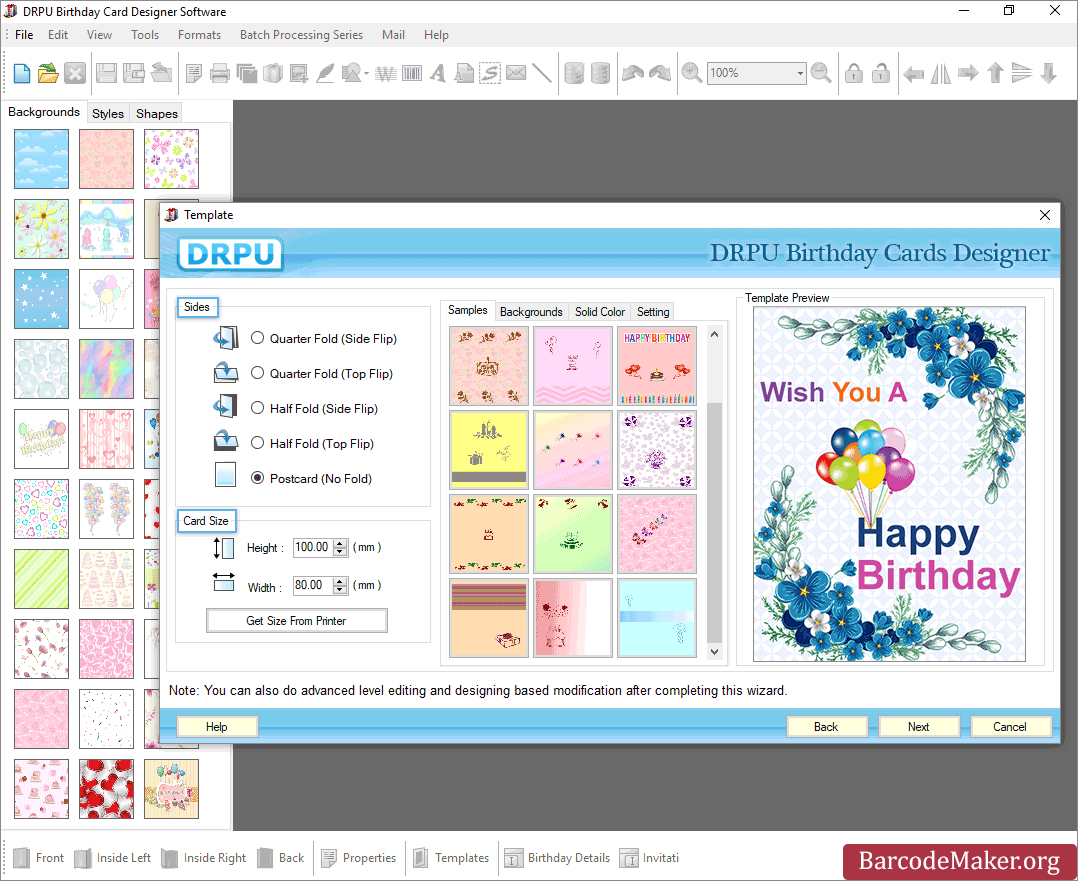Click the mail envelope toolbar icon
The height and width of the screenshot is (881, 1078).
(516, 73)
